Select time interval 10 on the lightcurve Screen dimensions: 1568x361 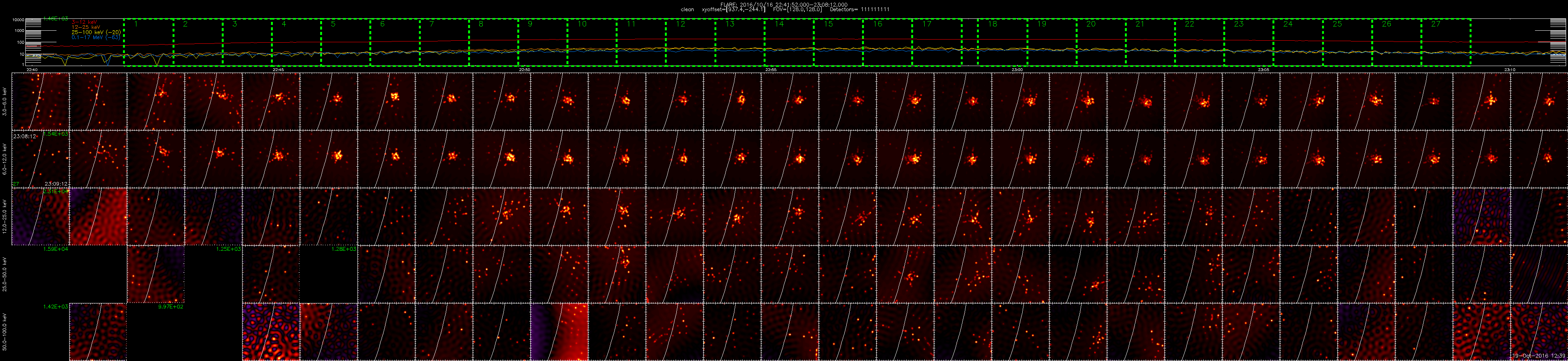[x=592, y=42]
